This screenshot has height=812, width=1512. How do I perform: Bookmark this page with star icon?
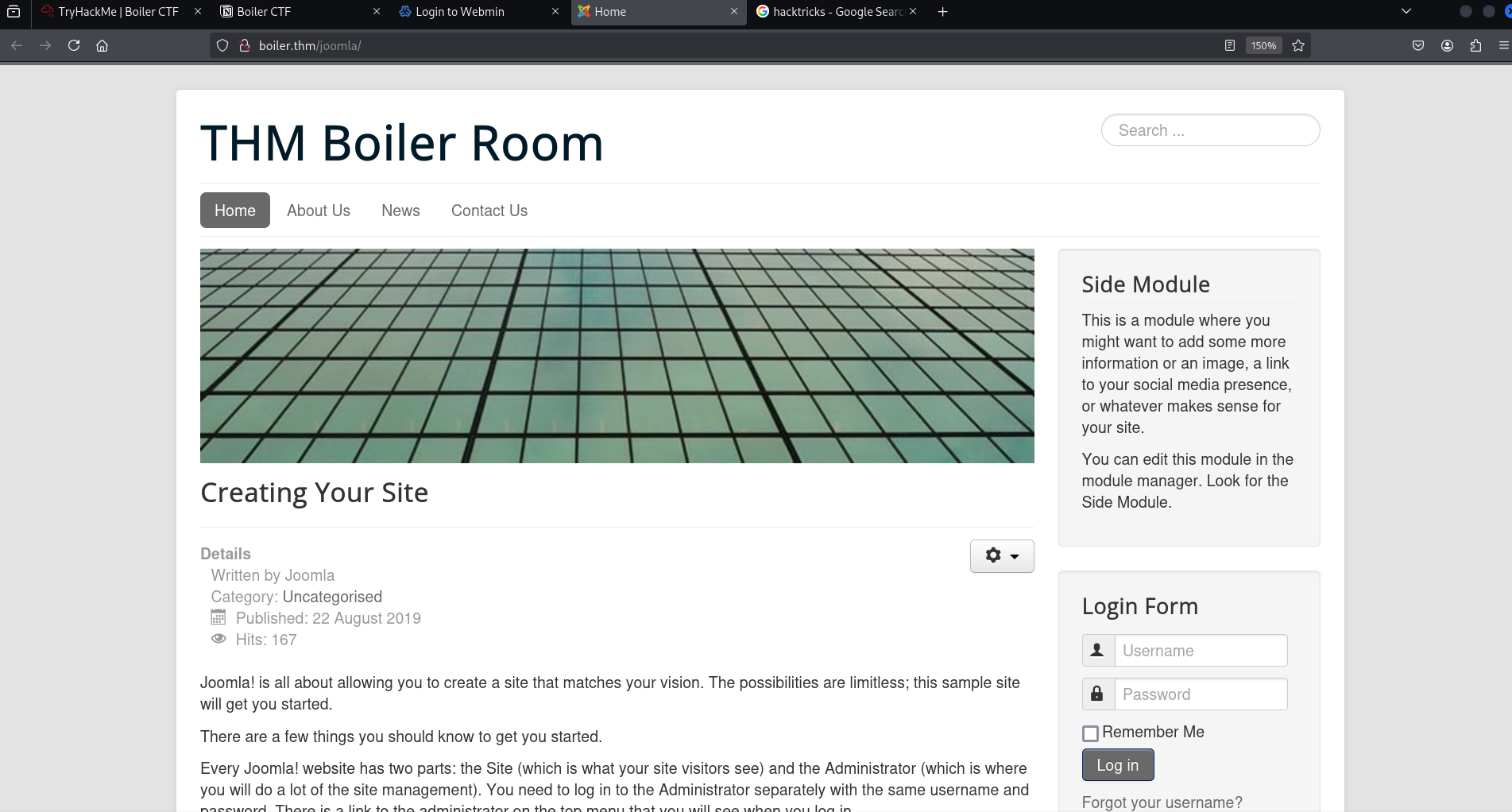pos(1298,45)
